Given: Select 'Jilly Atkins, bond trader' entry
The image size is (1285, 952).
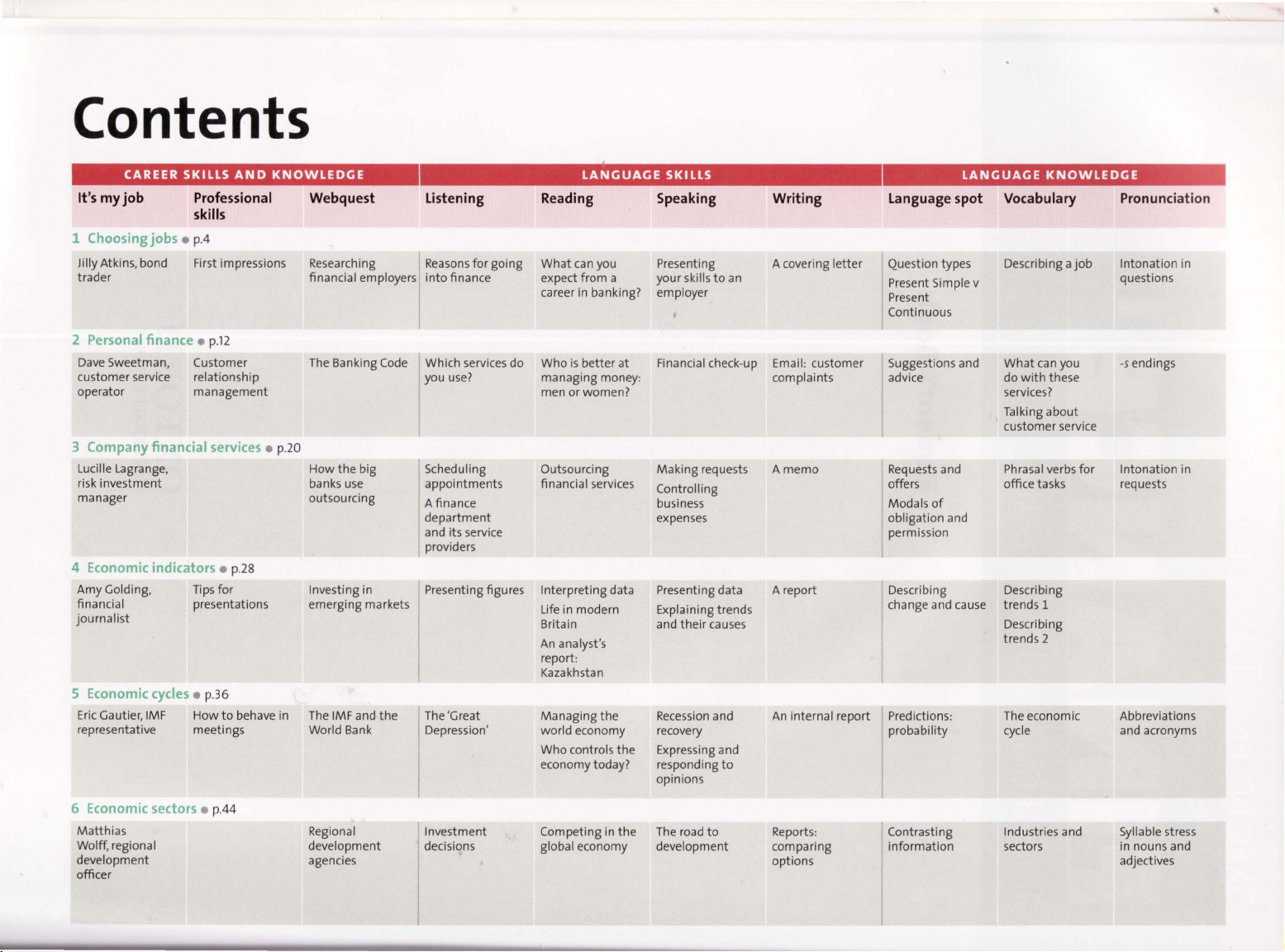Looking at the screenshot, I should point(122,270).
